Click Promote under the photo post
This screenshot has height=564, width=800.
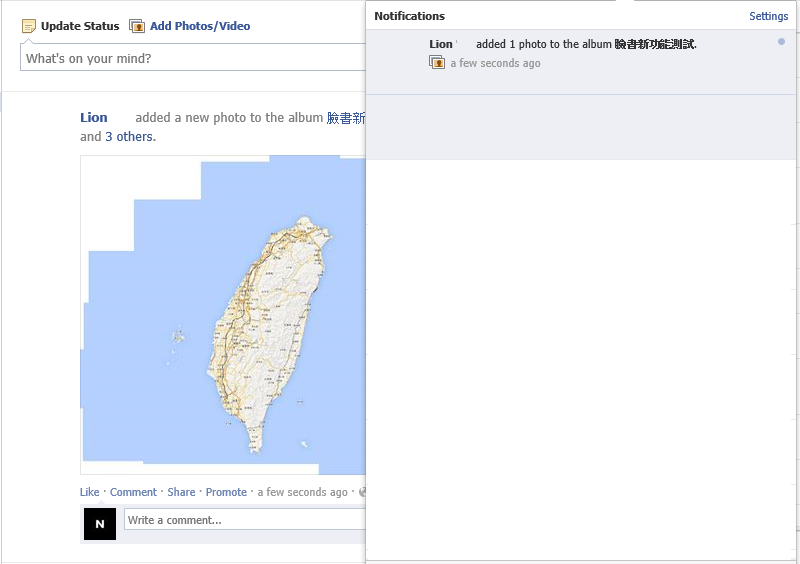[x=226, y=492]
